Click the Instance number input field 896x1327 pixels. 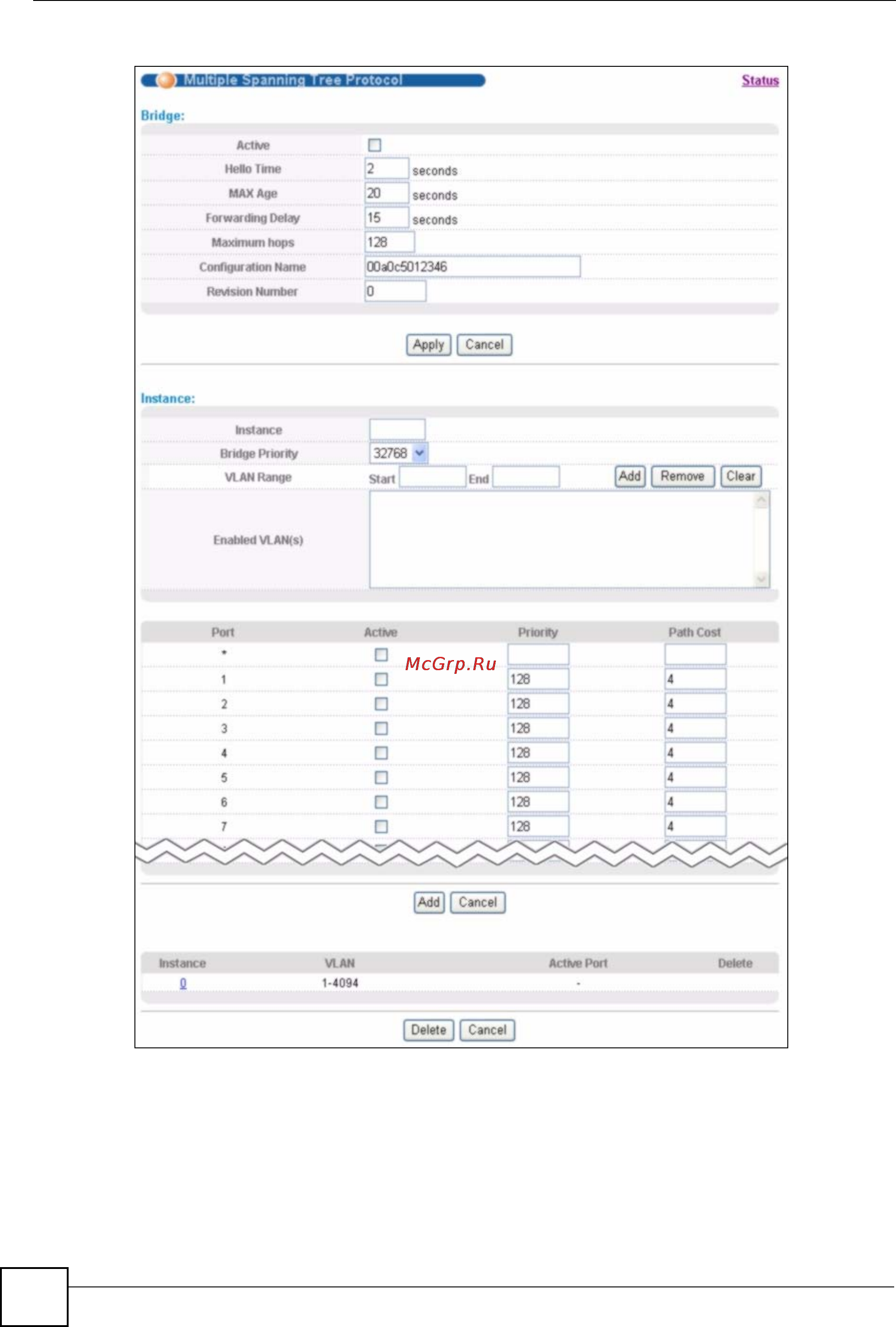tap(397, 429)
